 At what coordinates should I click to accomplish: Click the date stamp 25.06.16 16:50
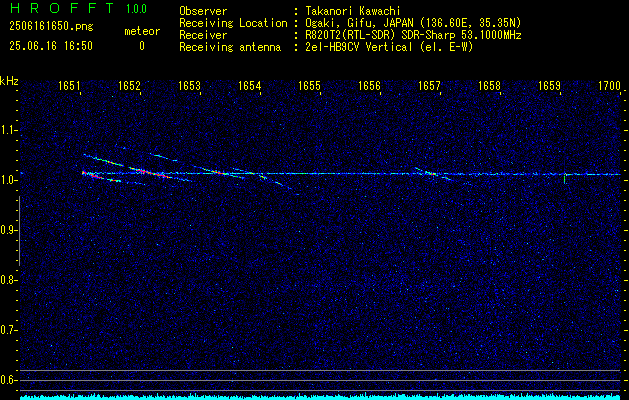[x=51, y=46]
